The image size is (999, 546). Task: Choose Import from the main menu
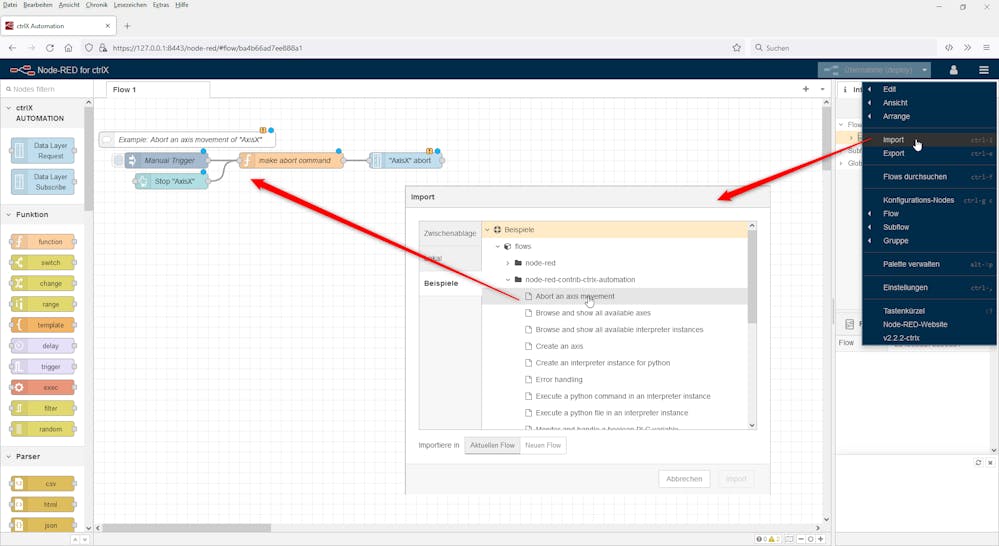click(930, 140)
